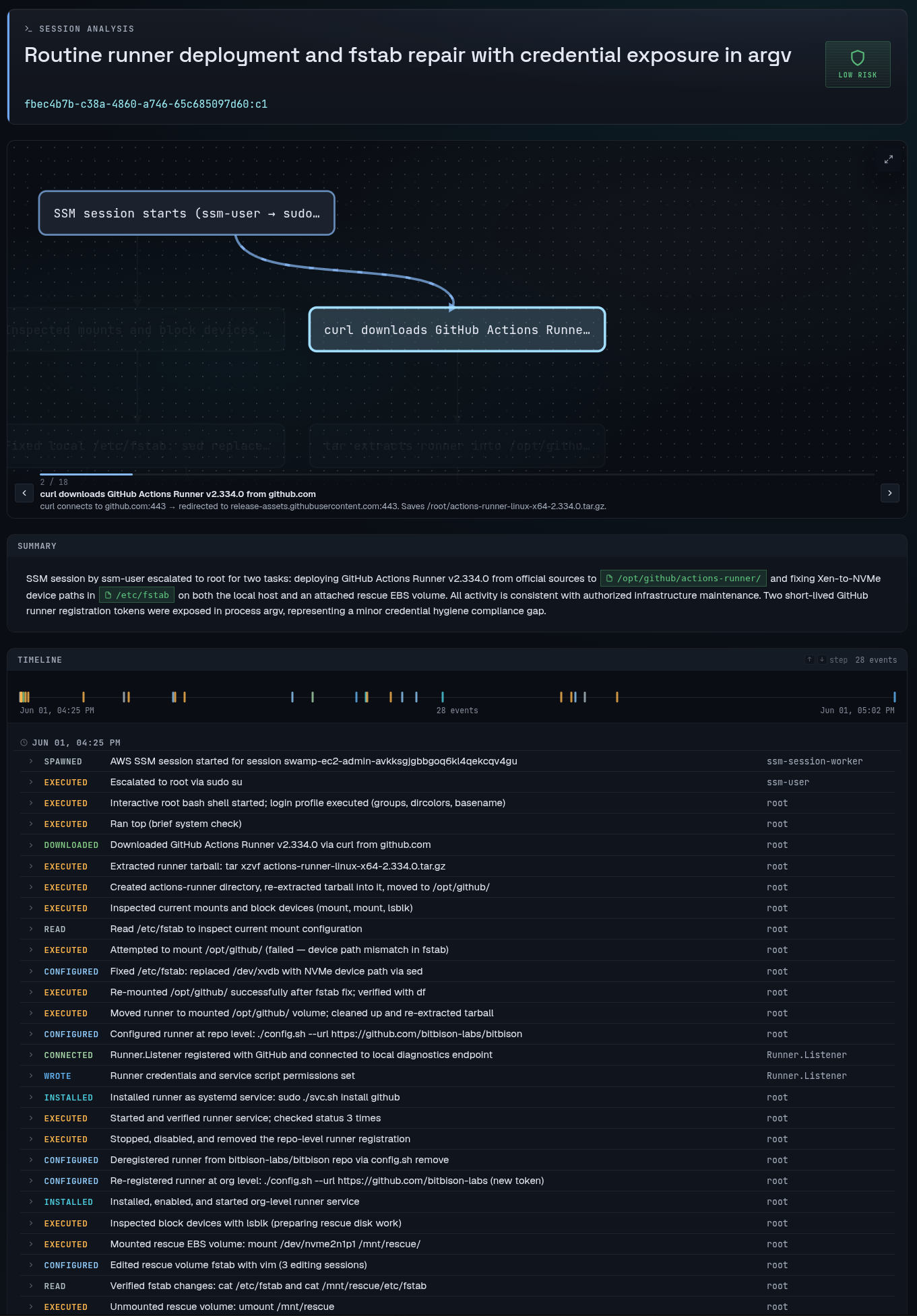
Task: Expand the Downloaded GitHub Actions Runner row
Action: (x=457, y=845)
